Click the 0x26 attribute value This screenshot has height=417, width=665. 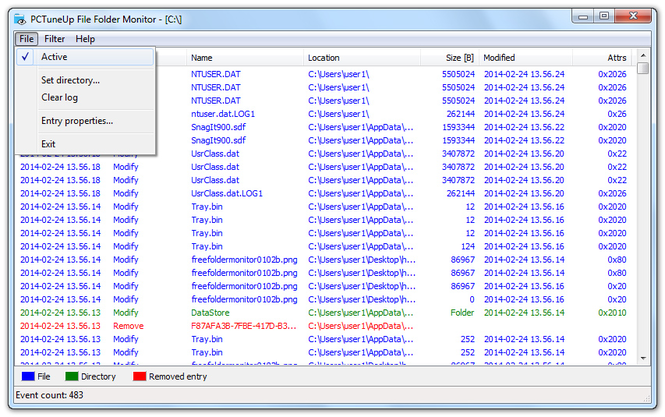617,114
